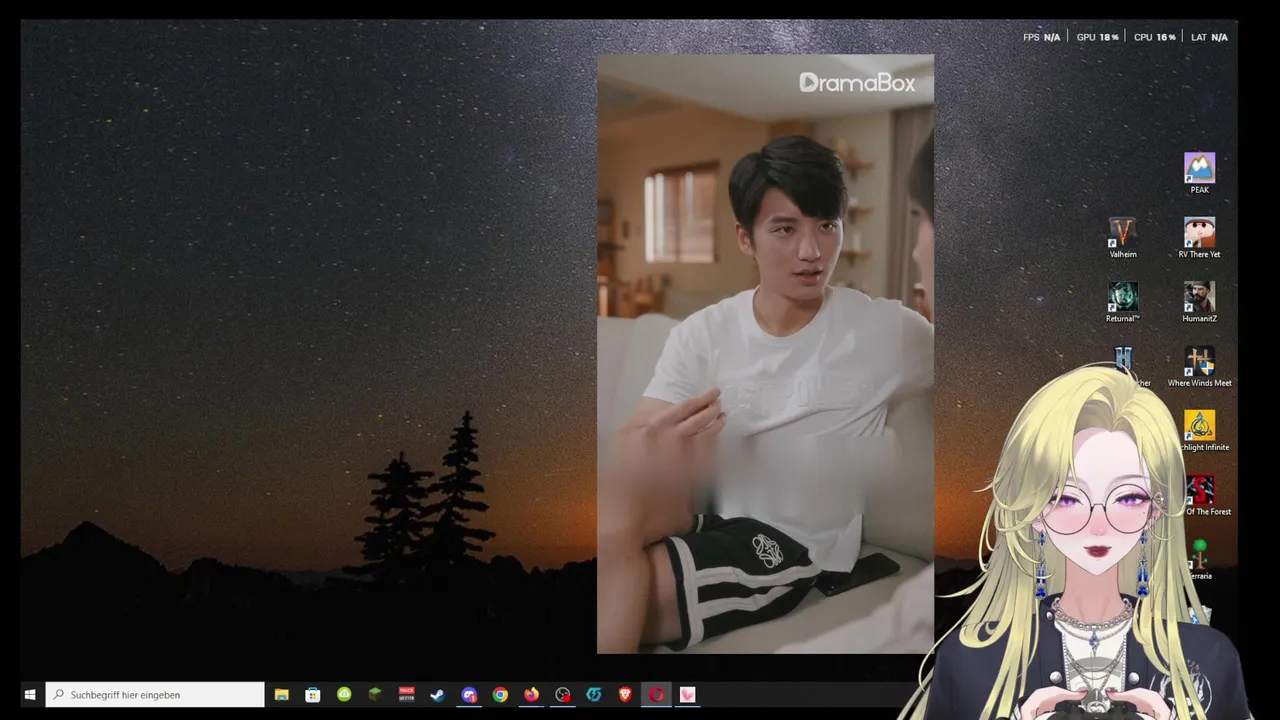Screen dimensions: 1280x720
Task: Switch to the Opera GX taskbar window
Action: pos(656,695)
